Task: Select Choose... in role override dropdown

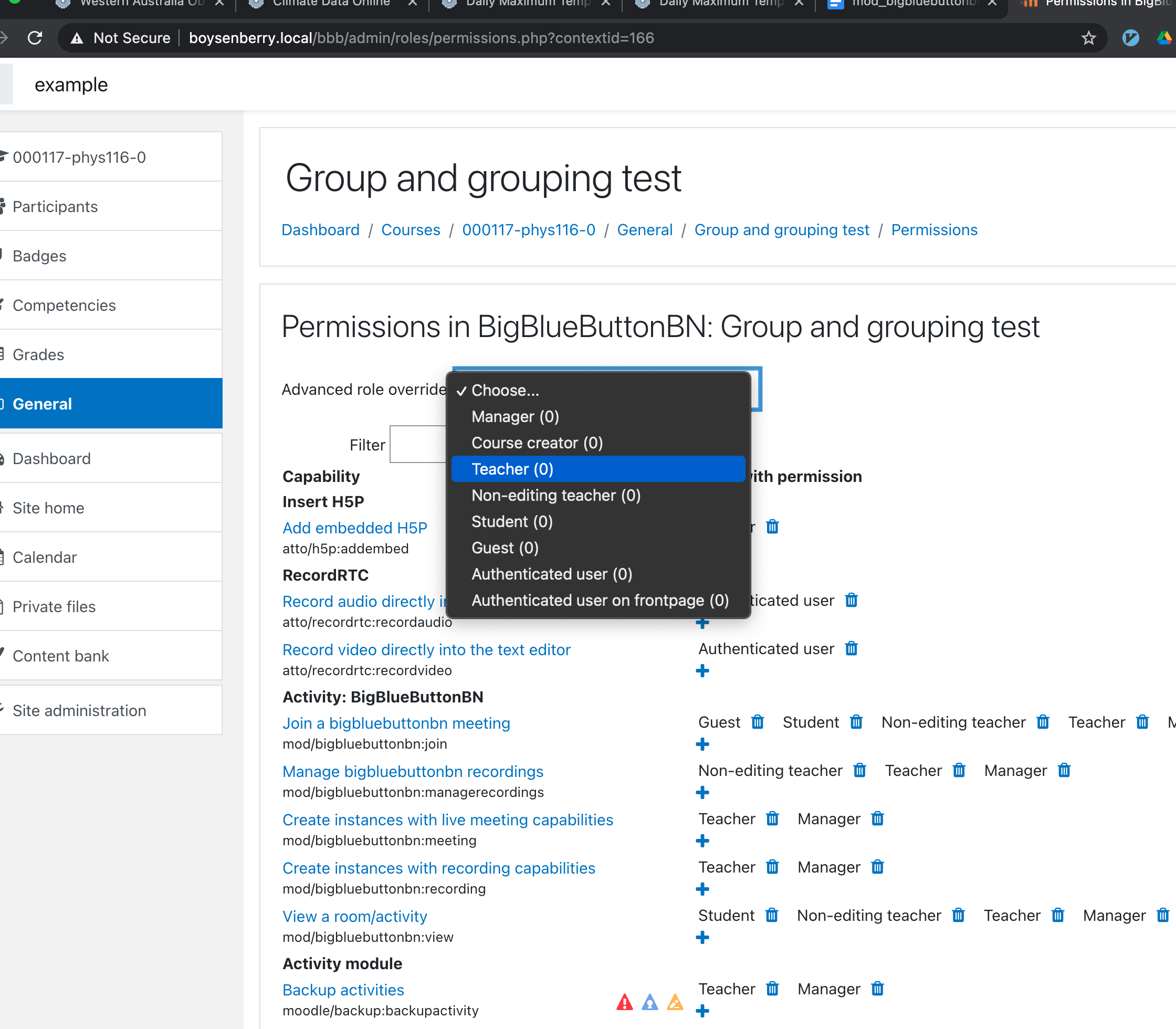Action: (598, 391)
